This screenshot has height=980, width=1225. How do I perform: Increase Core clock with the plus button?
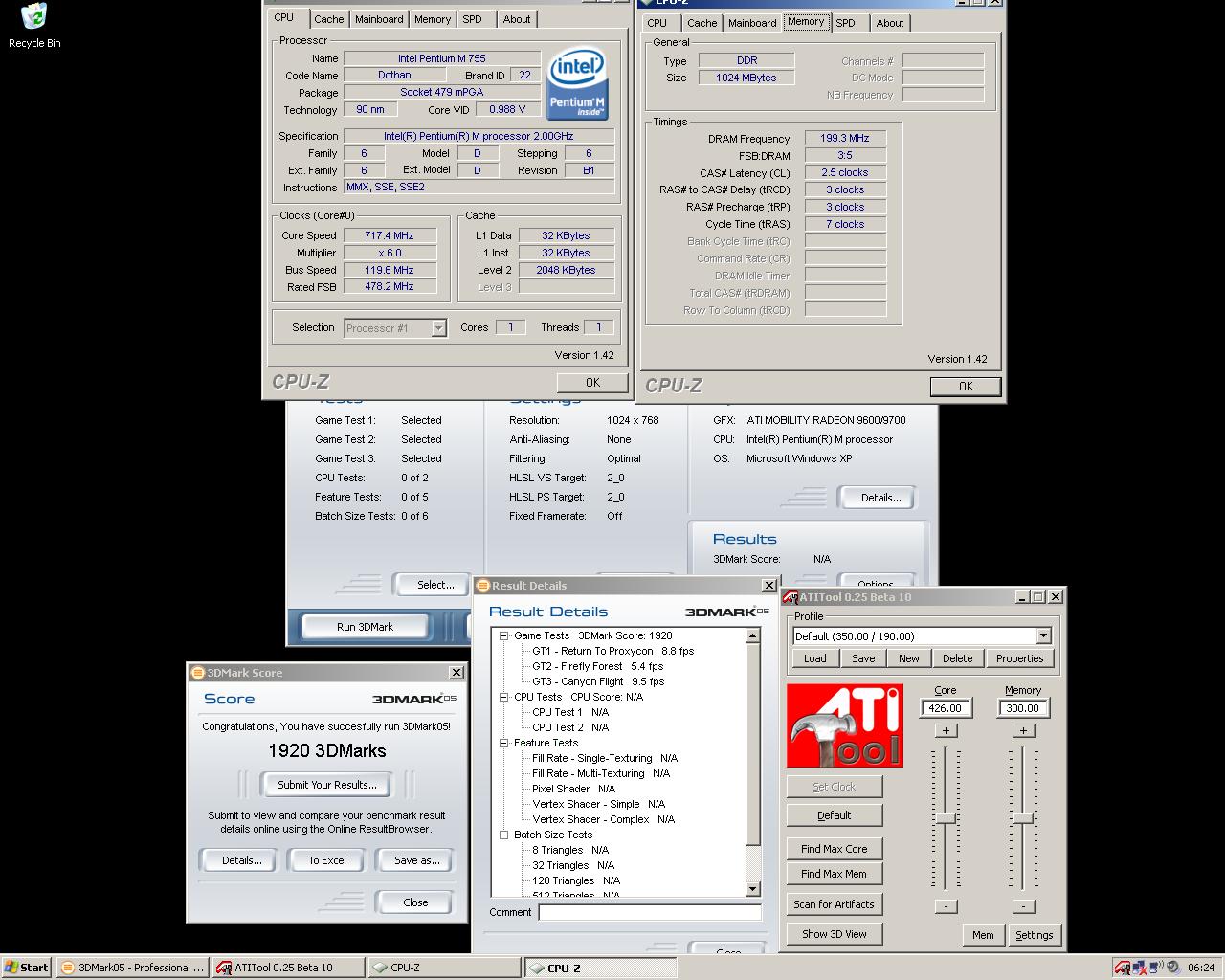click(946, 730)
